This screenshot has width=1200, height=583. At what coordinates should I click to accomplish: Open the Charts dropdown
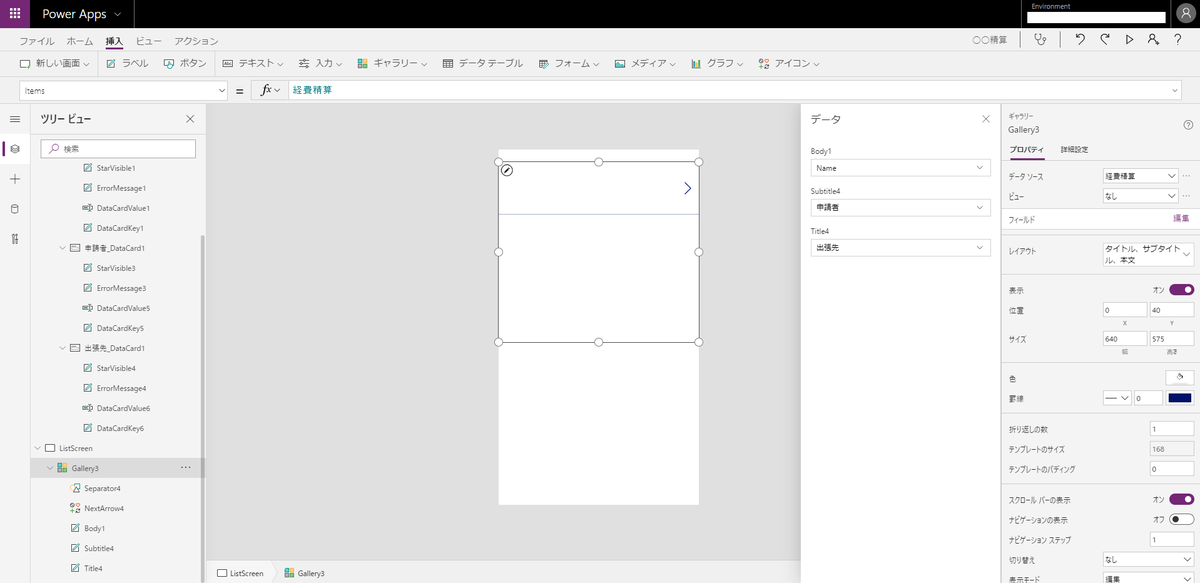click(719, 63)
